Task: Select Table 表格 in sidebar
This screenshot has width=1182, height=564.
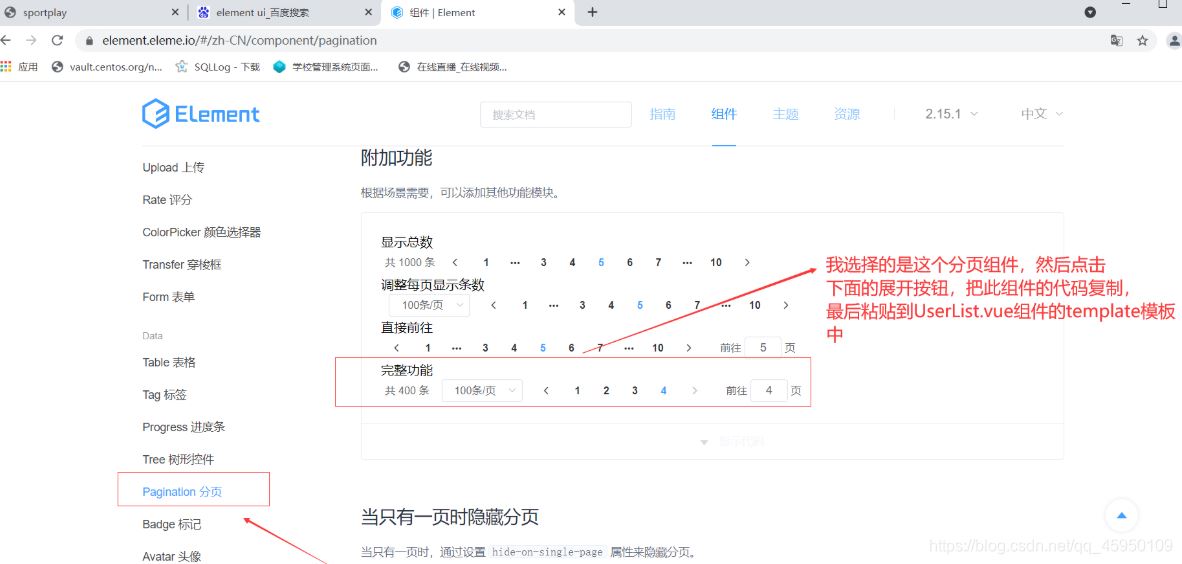Action: pos(169,362)
